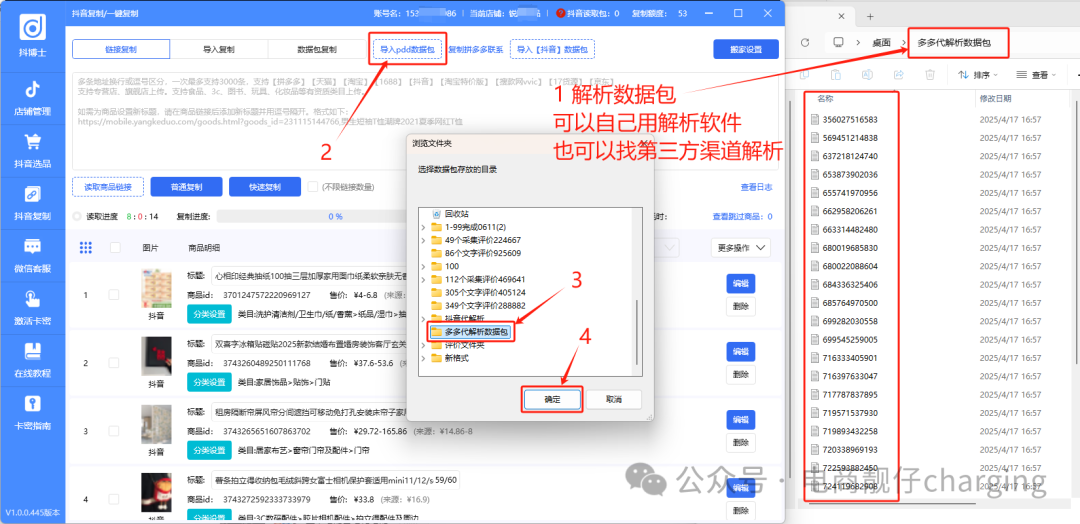1080x524 pixels.
Task: Select file 356027516583 in Explorer
Action: (x=850, y=119)
